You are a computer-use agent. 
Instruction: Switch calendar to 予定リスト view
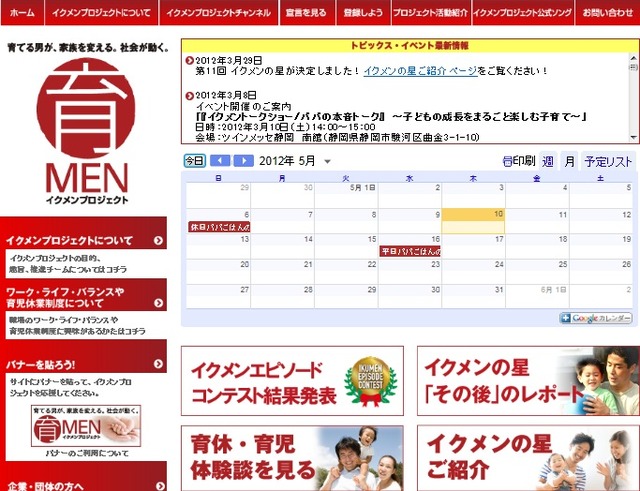coord(608,162)
